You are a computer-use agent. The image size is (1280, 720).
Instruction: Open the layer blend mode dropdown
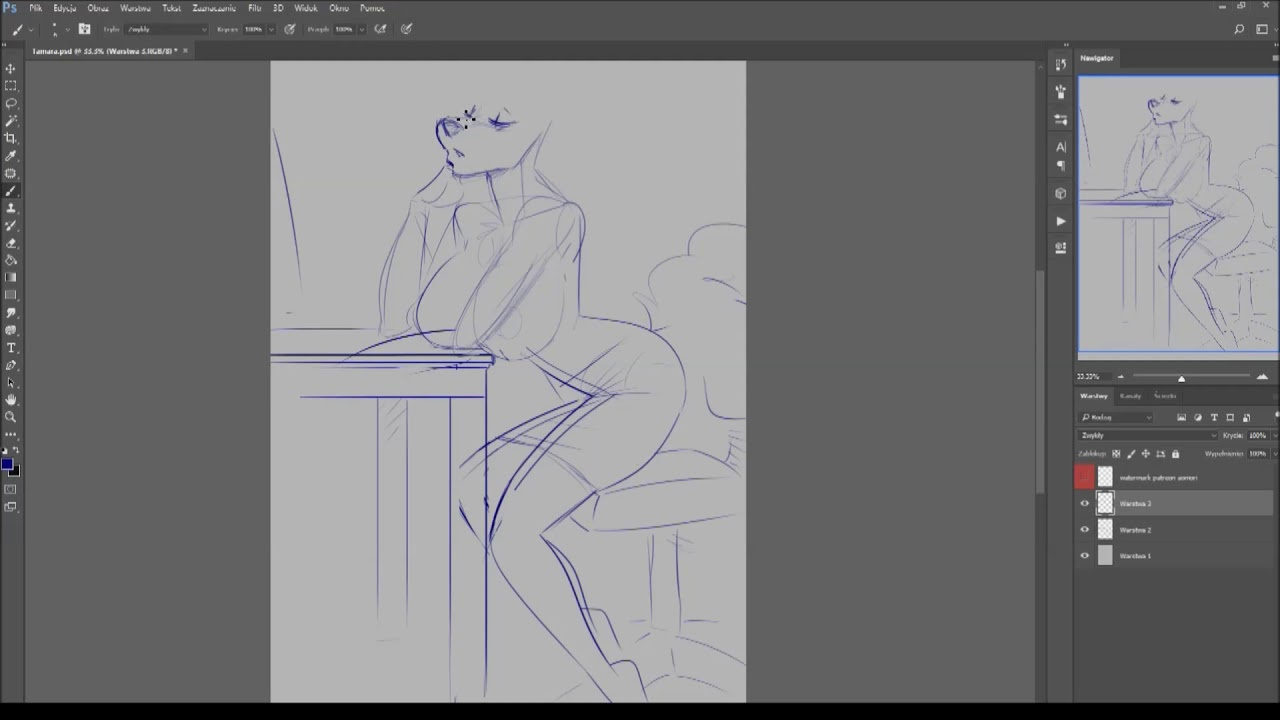coord(1148,436)
